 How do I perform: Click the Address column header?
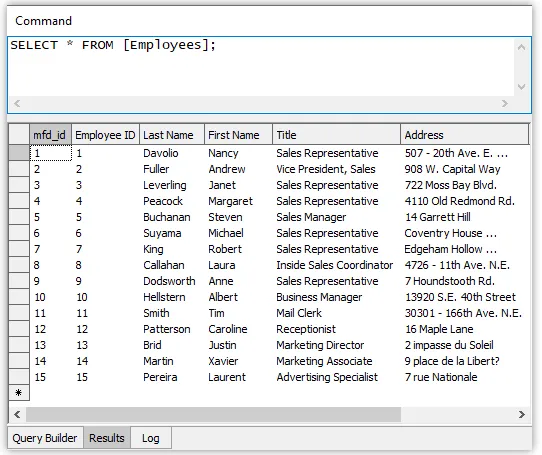tap(465, 134)
